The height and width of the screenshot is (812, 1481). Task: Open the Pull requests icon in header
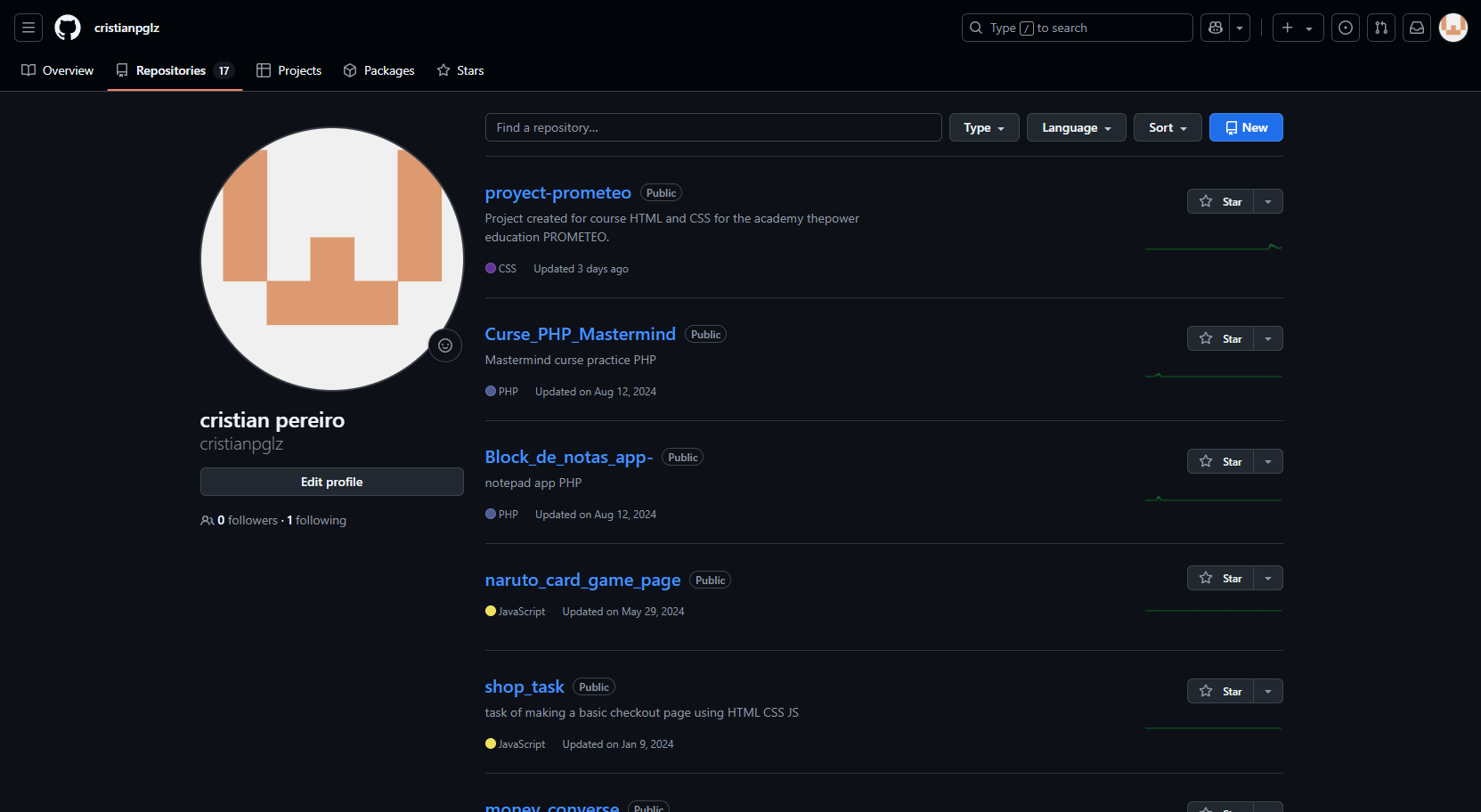[x=1381, y=28]
